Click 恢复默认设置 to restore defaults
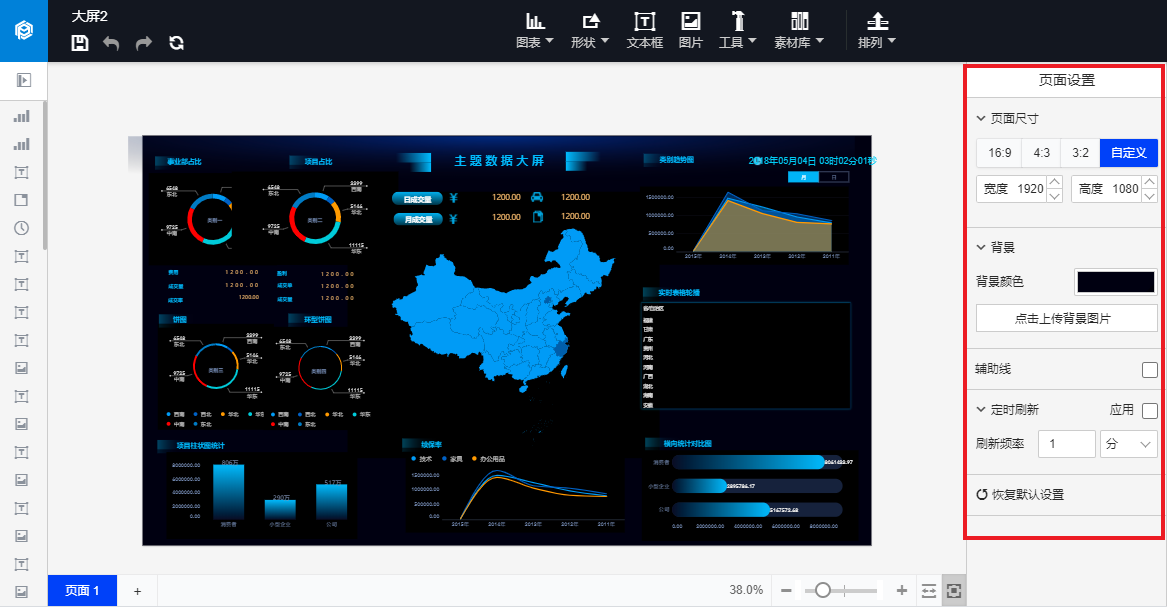Viewport: 1167px width, 607px height. pyautogui.click(x=1020, y=495)
